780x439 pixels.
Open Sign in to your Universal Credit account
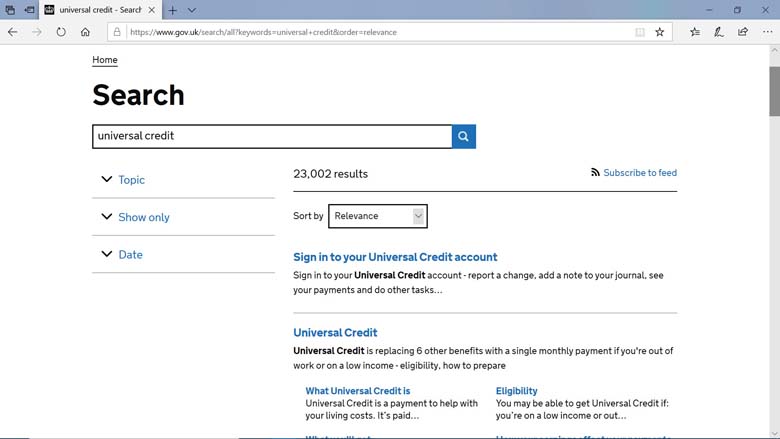(x=395, y=257)
